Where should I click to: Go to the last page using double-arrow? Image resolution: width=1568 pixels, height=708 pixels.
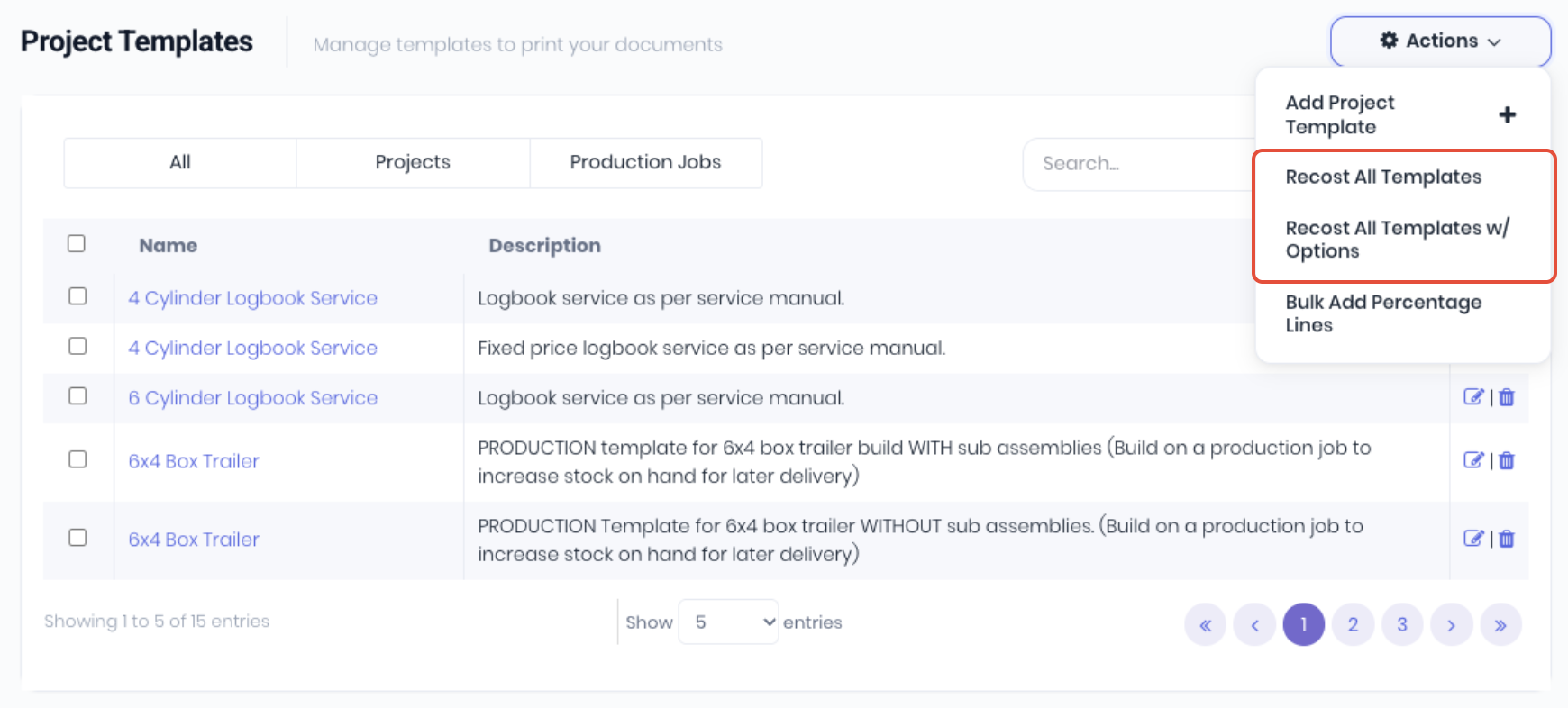[x=1500, y=625]
